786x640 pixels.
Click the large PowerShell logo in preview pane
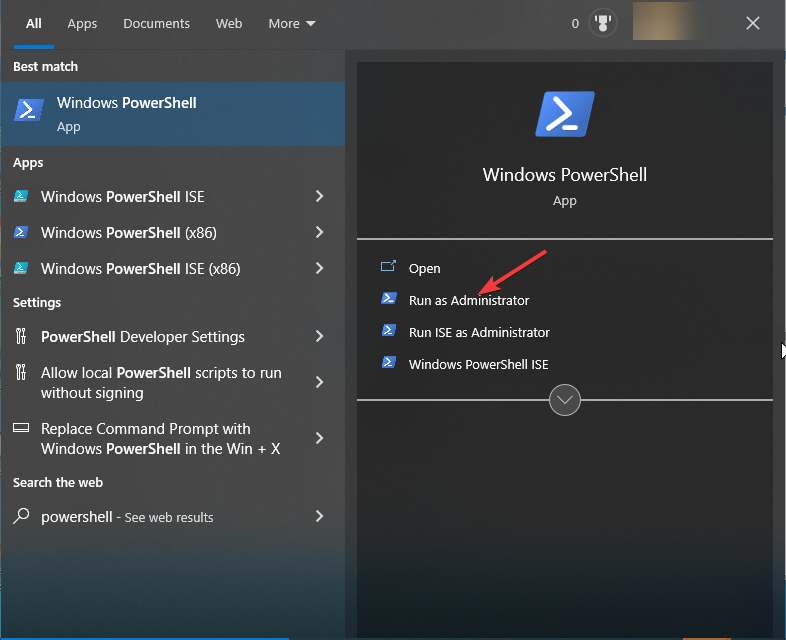pyautogui.click(x=565, y=114)
